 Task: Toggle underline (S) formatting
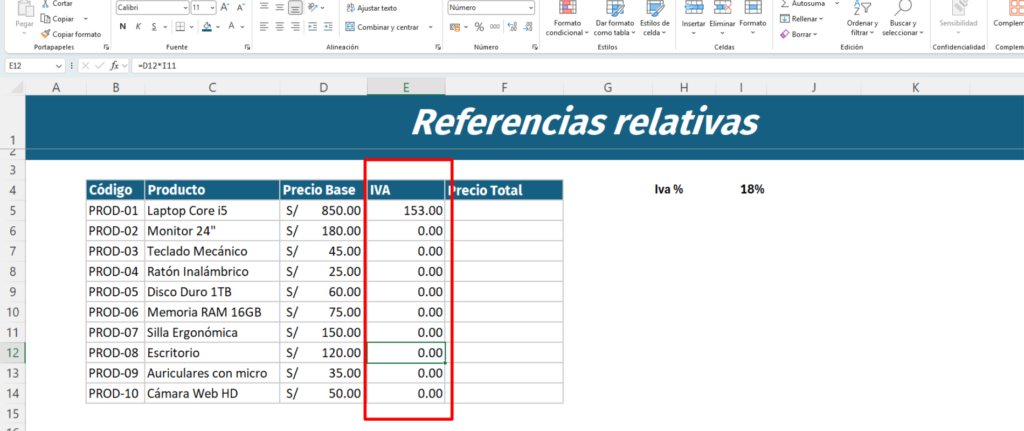pyautogui.click(x=154, y=27)
